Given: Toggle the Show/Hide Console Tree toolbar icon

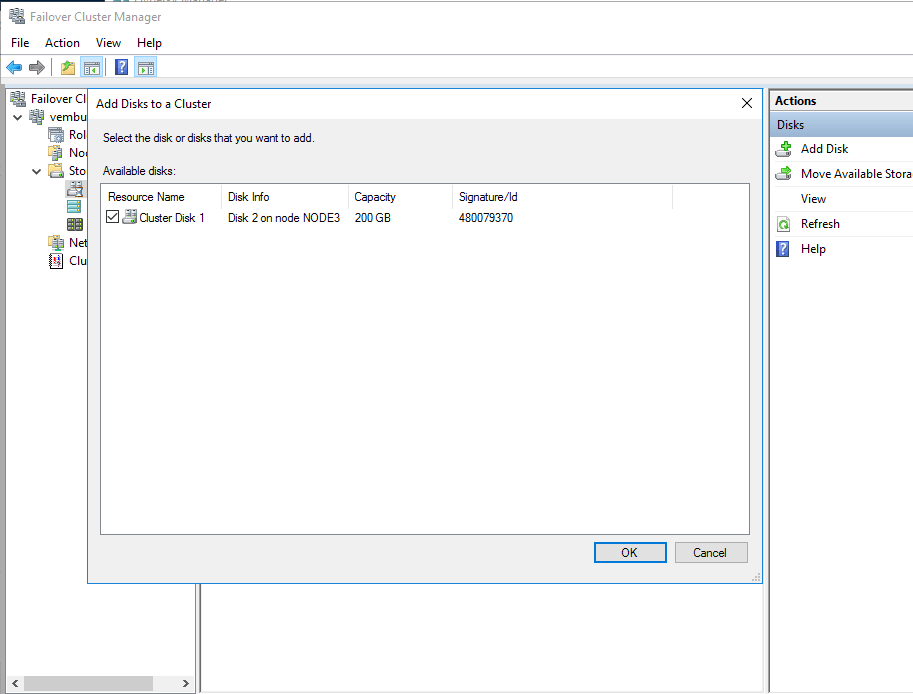Looking at the screenshot, I should 92,68.
